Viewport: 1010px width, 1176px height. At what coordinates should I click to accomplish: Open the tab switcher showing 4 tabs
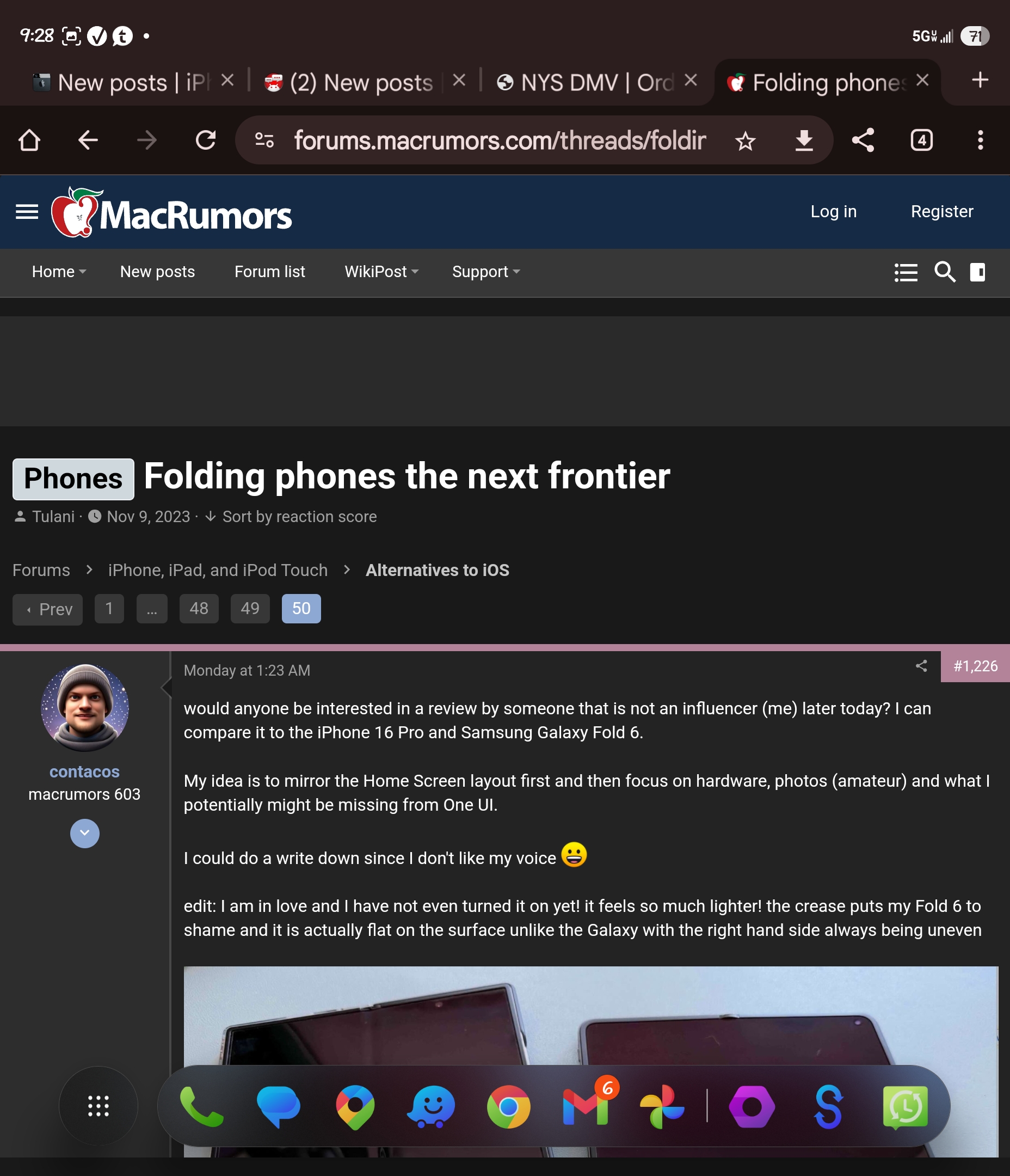pyautogui.click(x=921, y=140)
